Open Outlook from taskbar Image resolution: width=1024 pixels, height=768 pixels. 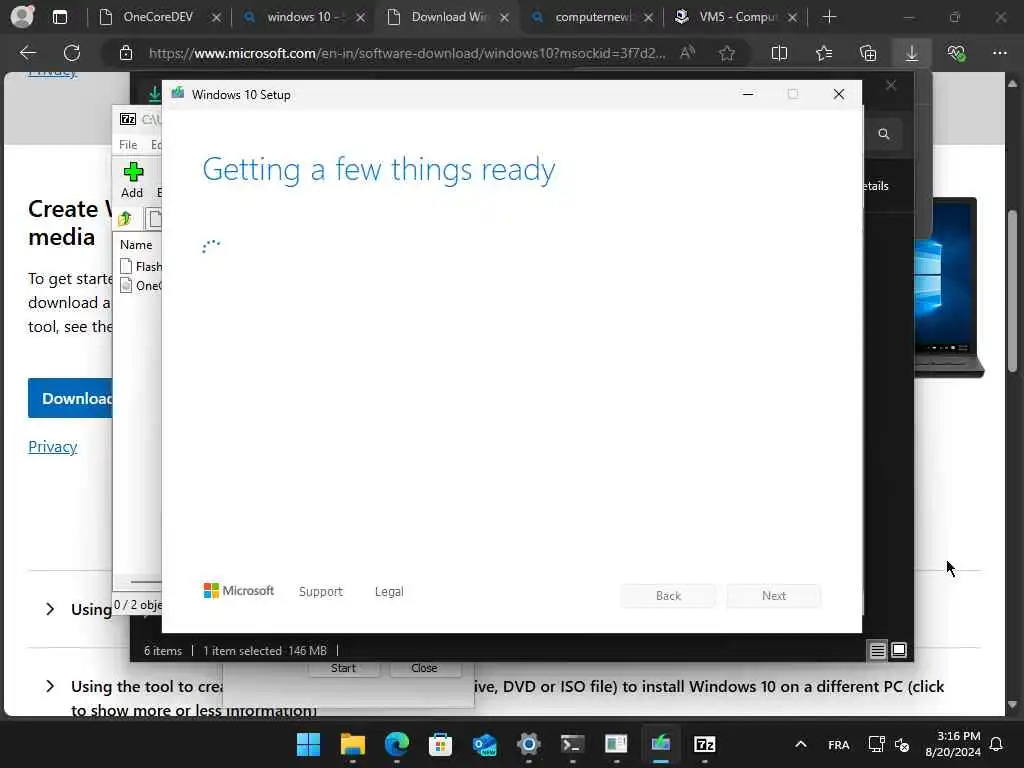coord(485,744)
